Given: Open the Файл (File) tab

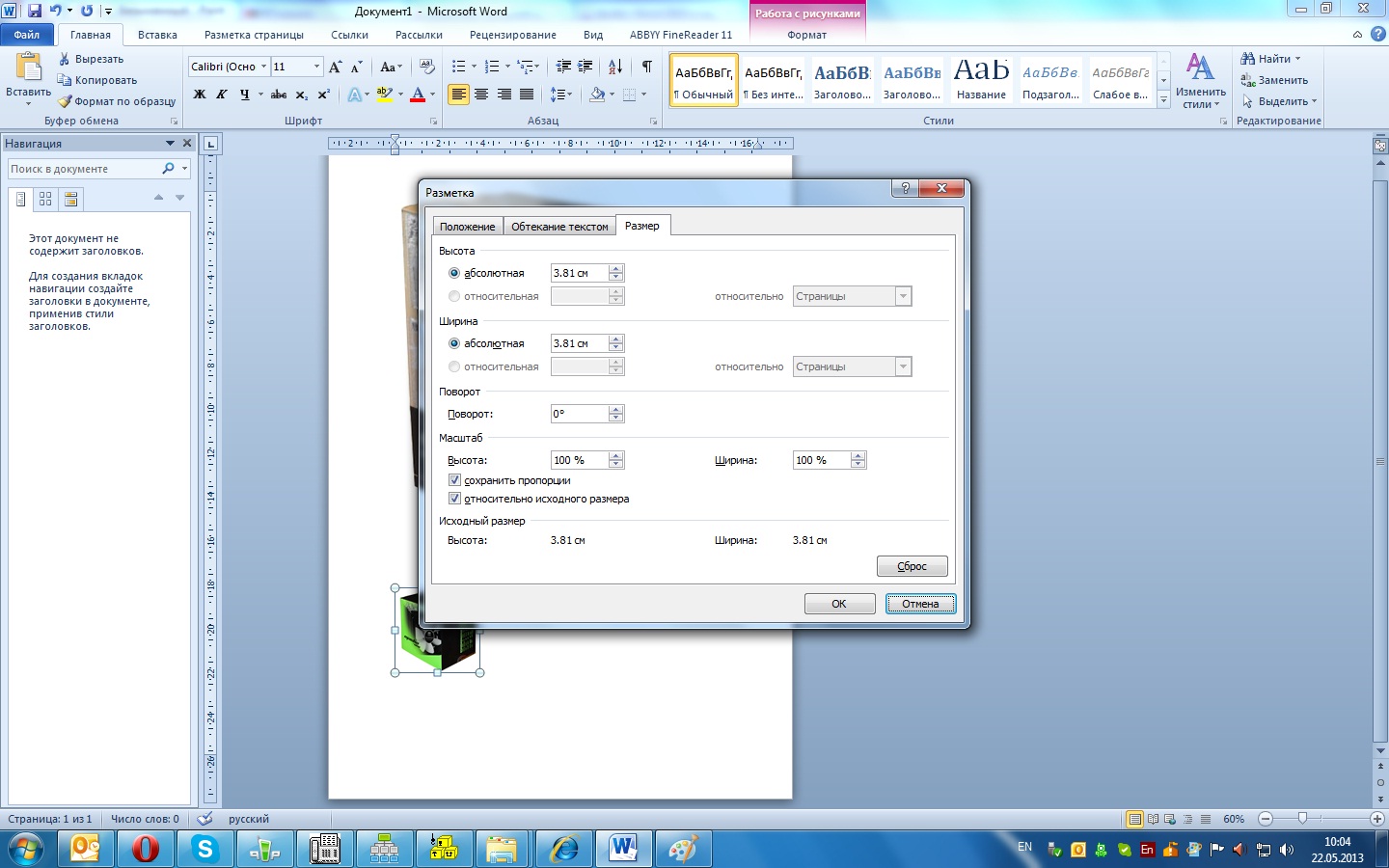Looking at the screenshot, I should [27, 35].
